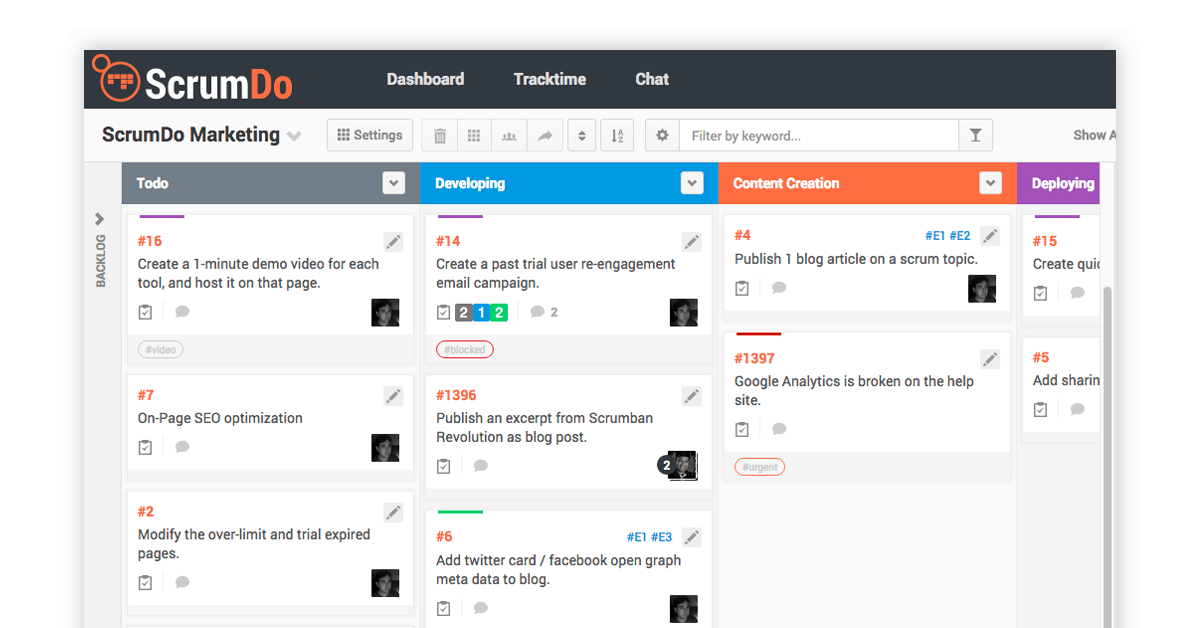Open the Developing column dropdown
1200x628 pixels.
[692, 183]
